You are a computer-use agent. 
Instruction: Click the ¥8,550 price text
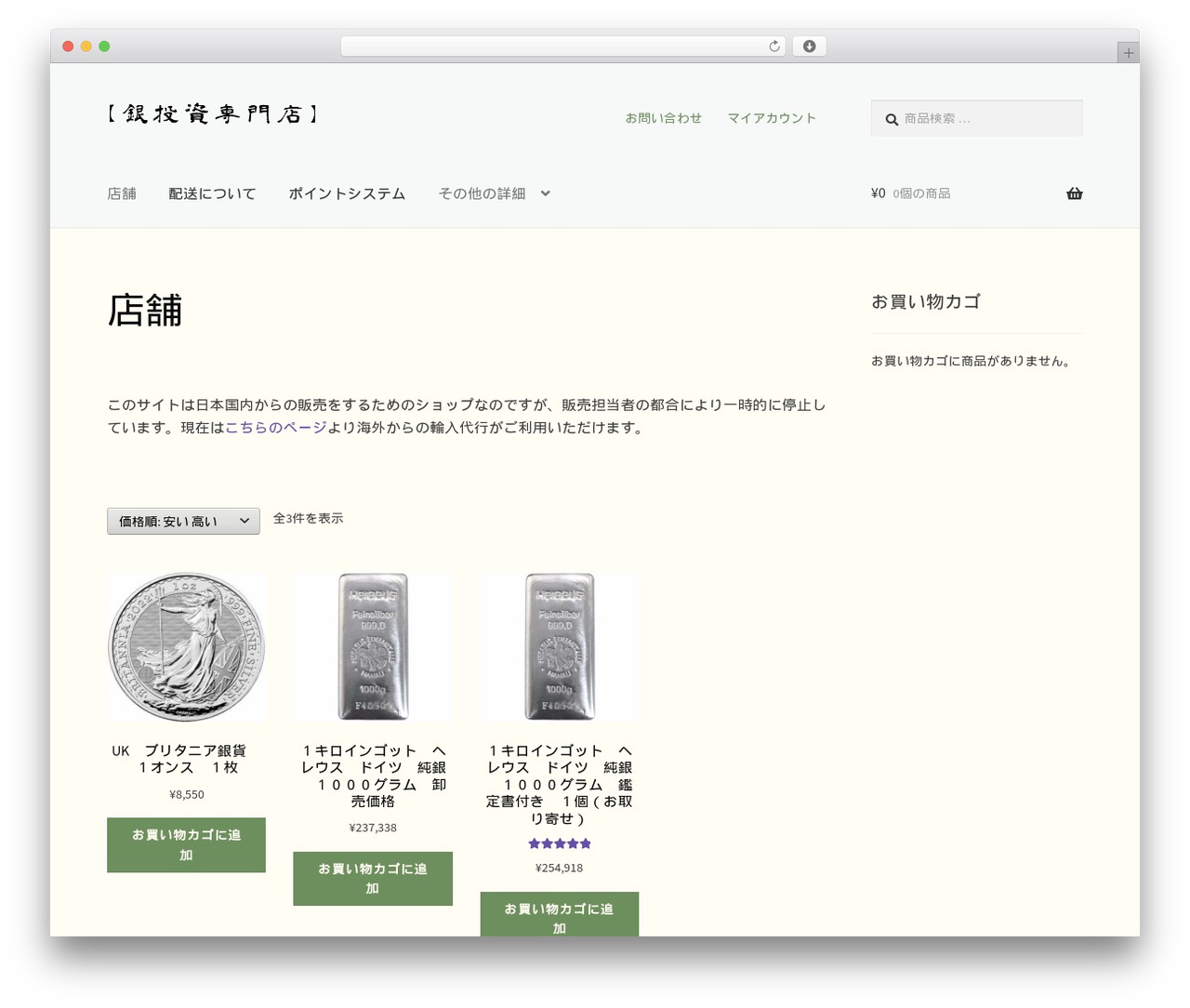187,794
